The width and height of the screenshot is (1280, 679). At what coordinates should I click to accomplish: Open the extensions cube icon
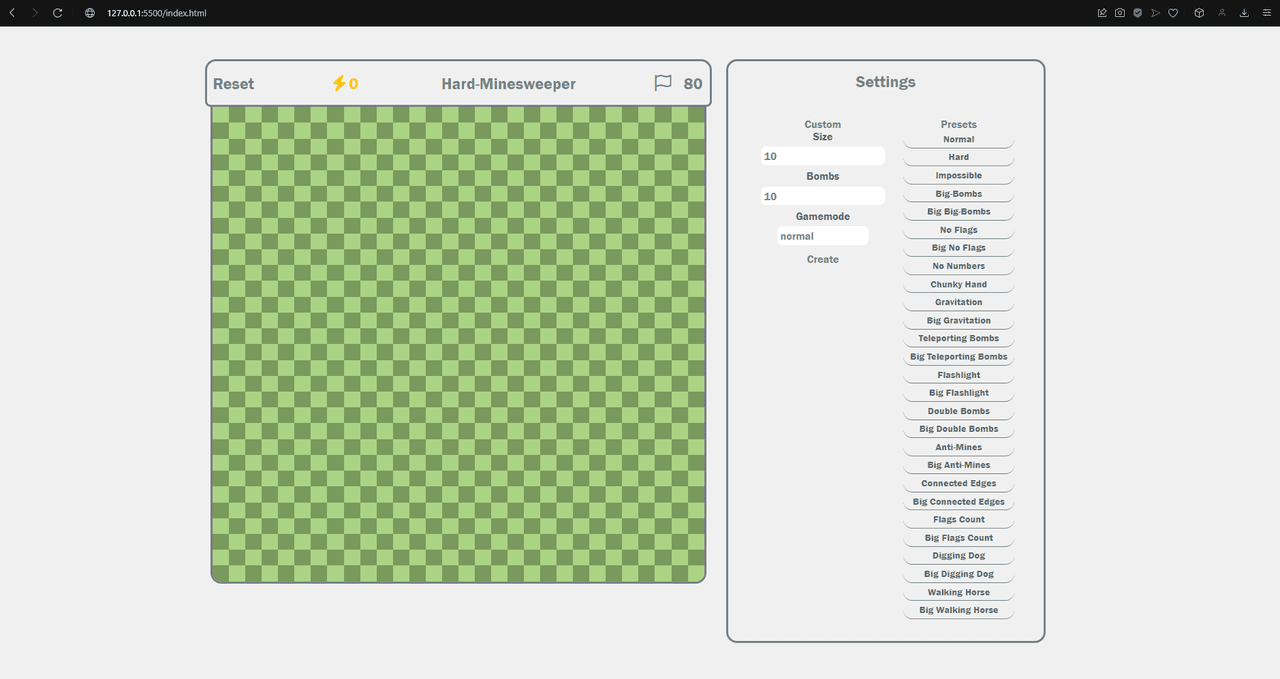[1198, 13]
